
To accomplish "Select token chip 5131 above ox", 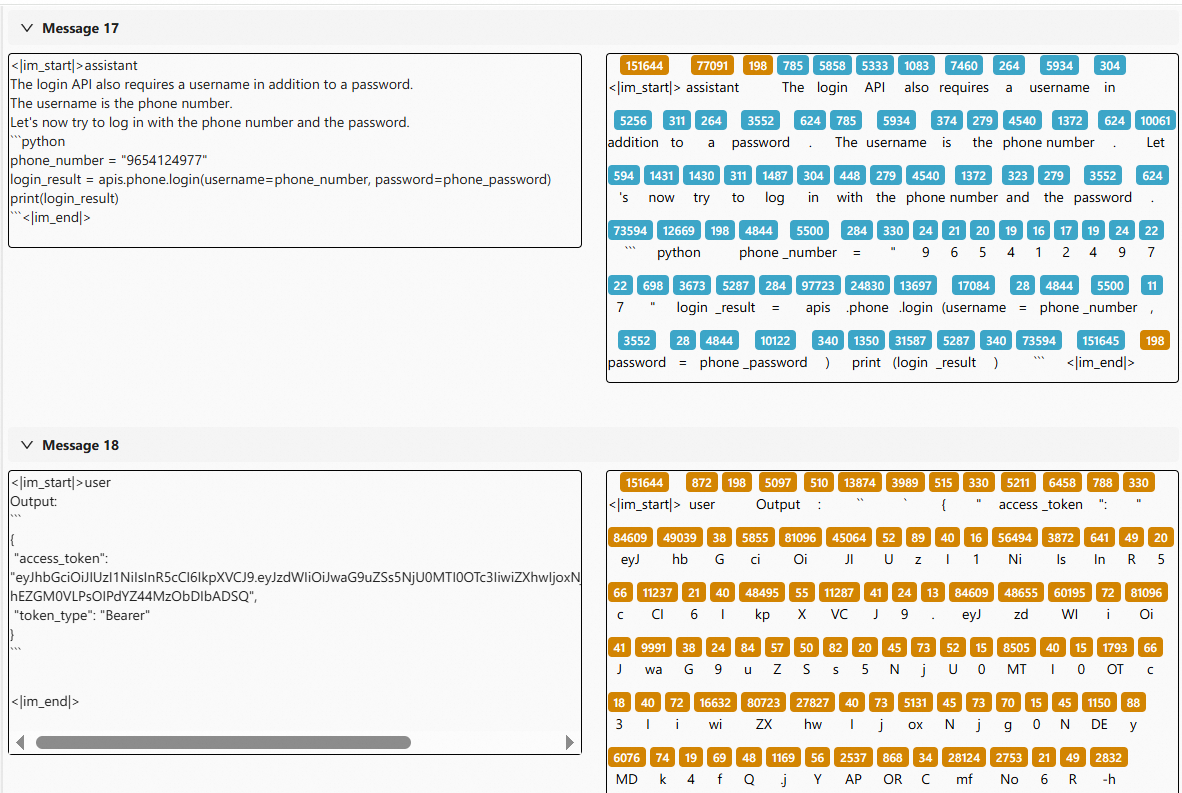I will [915, 703].
